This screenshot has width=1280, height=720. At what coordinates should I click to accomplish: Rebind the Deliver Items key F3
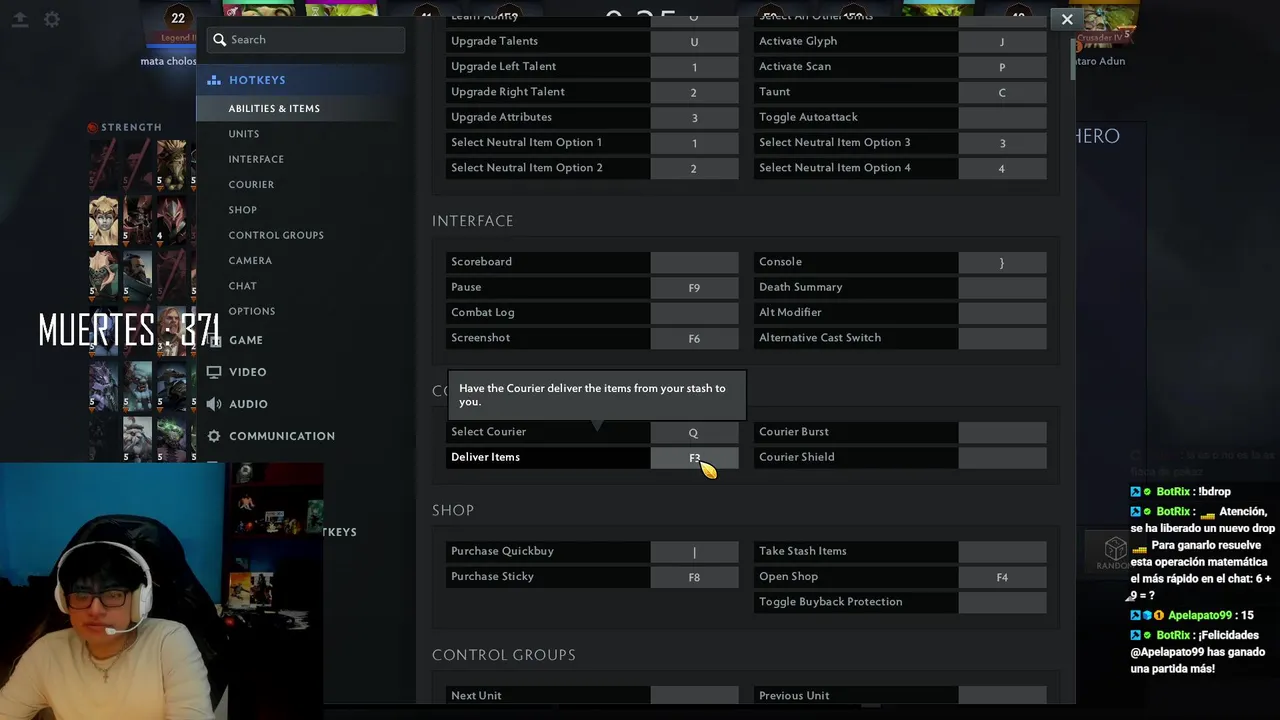[x=694, y=457]
